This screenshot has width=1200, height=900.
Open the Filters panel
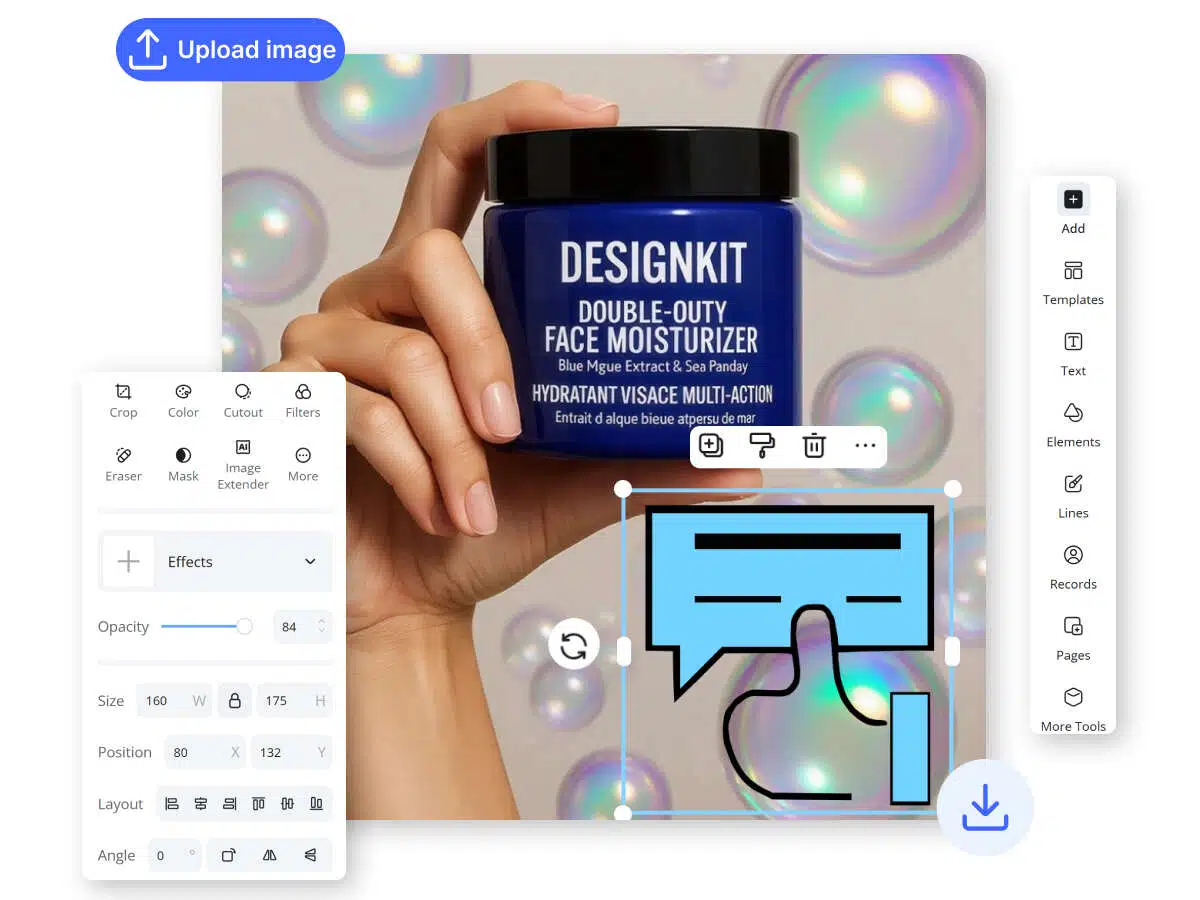point(303,399)
